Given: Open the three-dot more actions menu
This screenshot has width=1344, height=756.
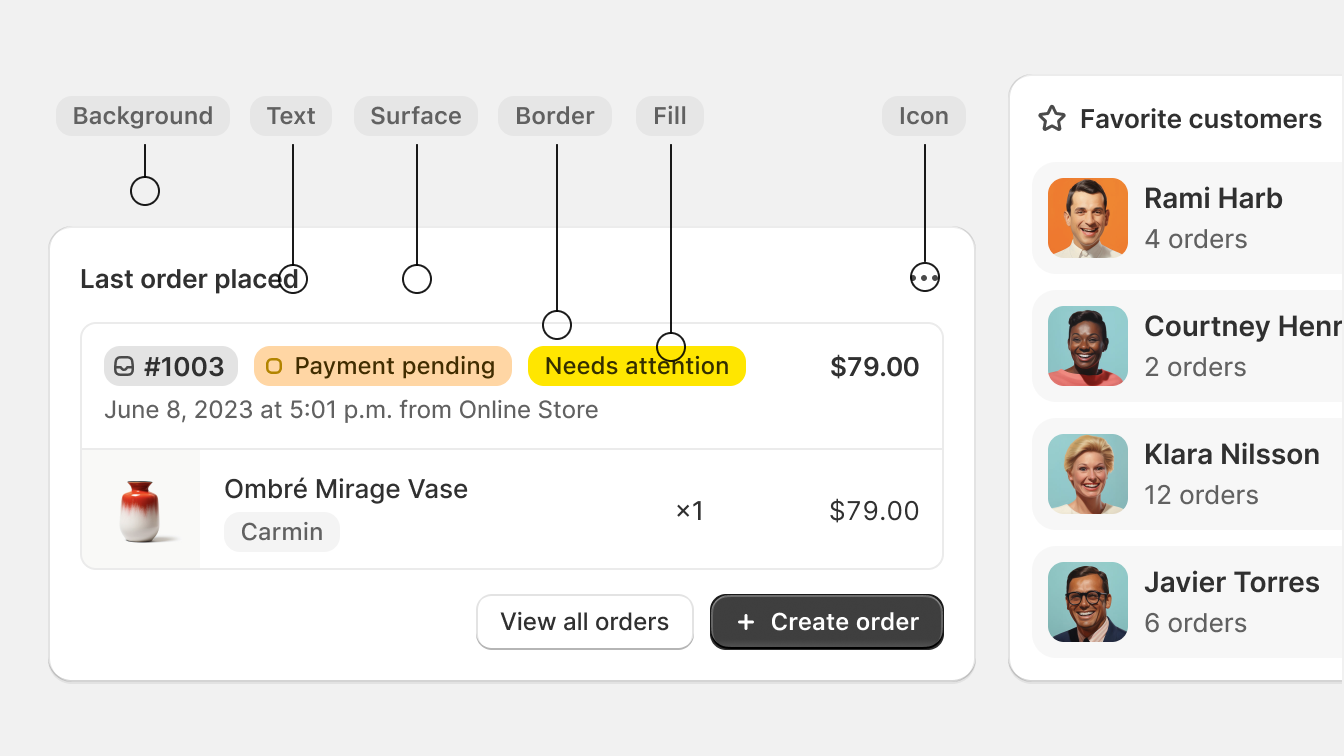Looking at the screenshot, I should pos(925,277).
